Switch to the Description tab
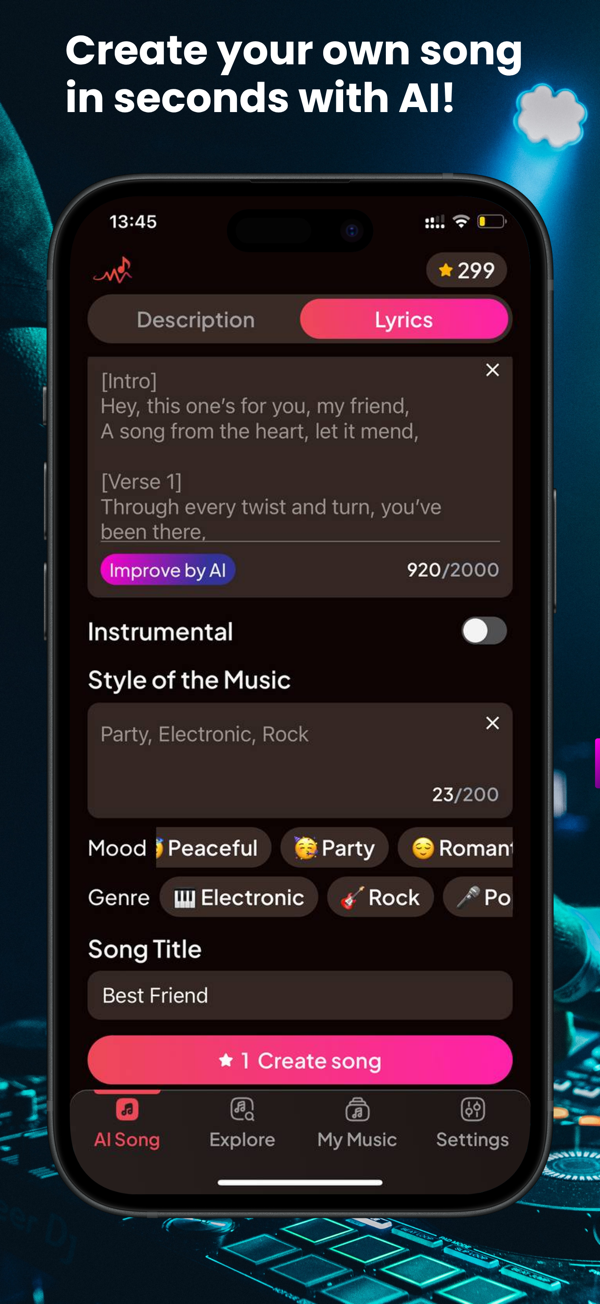The image size is (600, 1304). point(195,320)
